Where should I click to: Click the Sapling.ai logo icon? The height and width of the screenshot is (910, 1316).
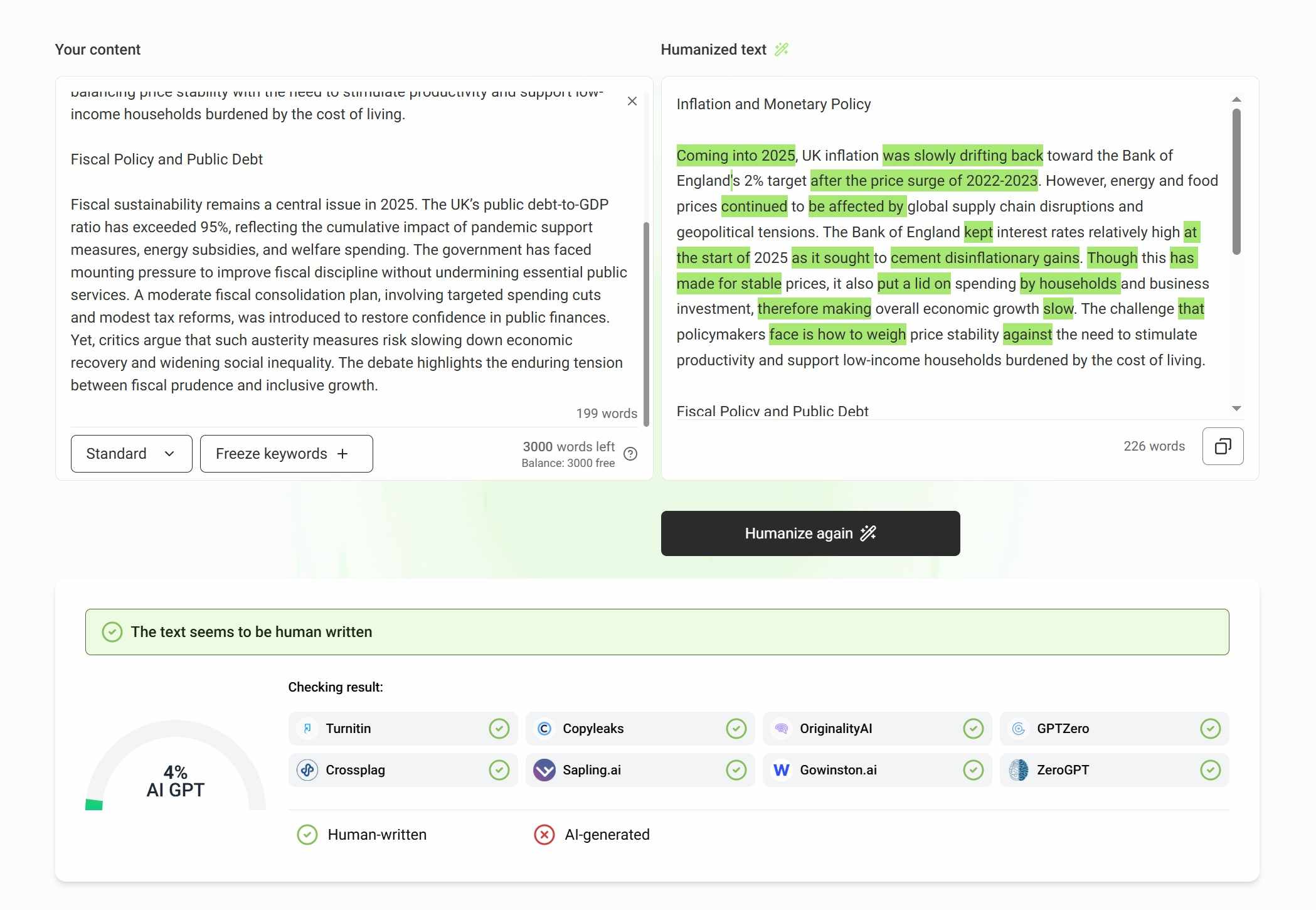click(x=544, y=770)
